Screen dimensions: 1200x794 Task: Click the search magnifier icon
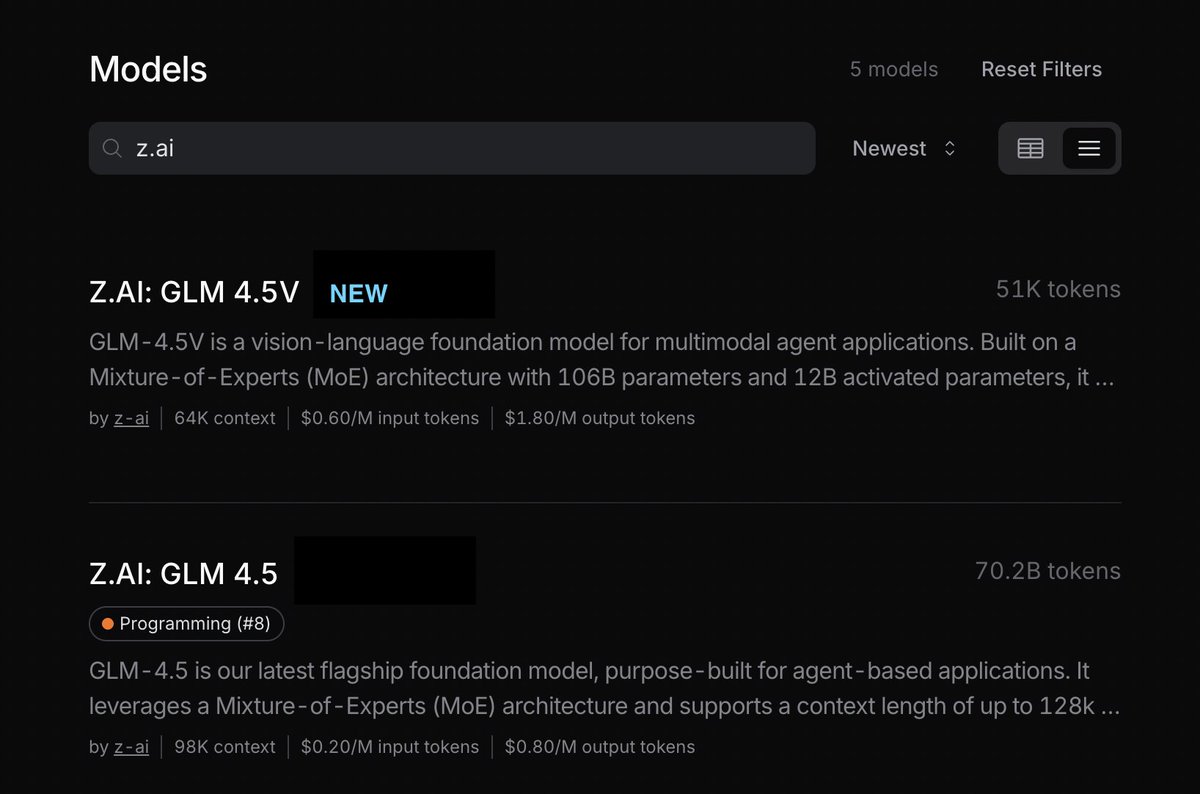[112, 149]
